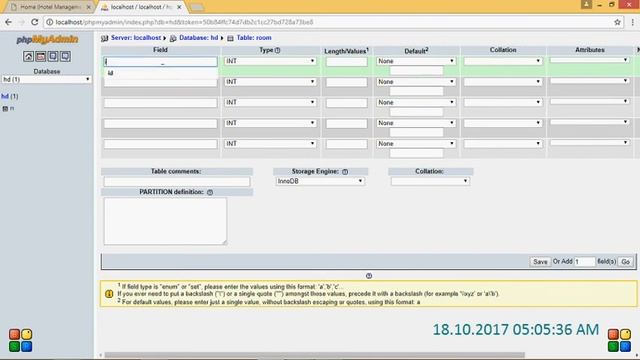View site information icon in address bar
The width and height of the screenshot is (640, 360).
click(x=49, y=22)
